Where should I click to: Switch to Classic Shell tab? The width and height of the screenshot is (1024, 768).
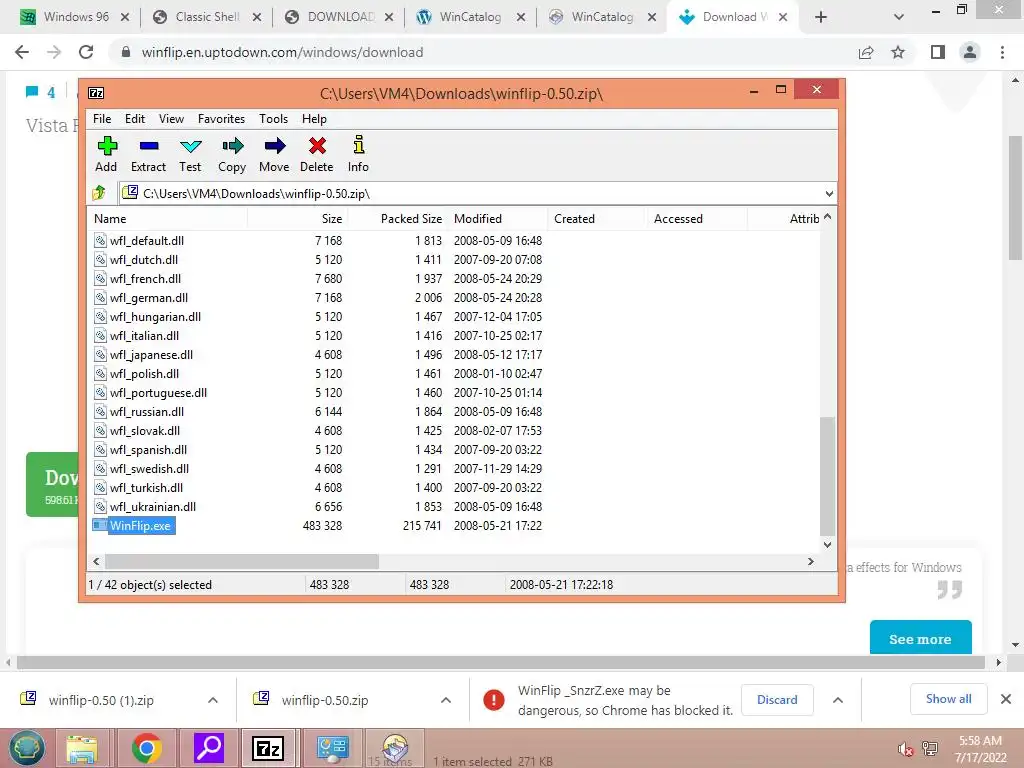pos(207,18)
